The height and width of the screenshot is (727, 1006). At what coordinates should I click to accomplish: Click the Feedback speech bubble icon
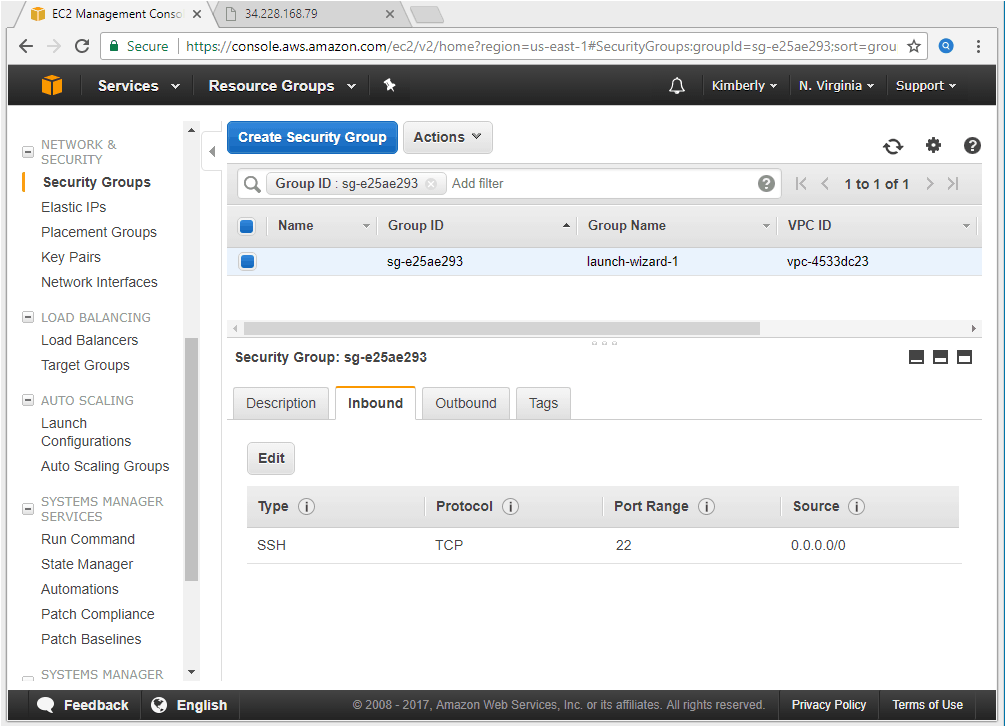[46, 705]
